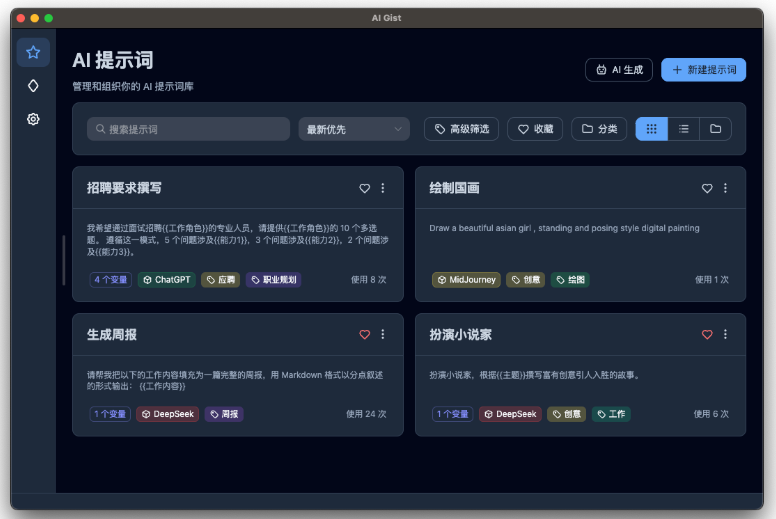
Task: Switch to grid view layout
Action: click(x=651, y=129)
